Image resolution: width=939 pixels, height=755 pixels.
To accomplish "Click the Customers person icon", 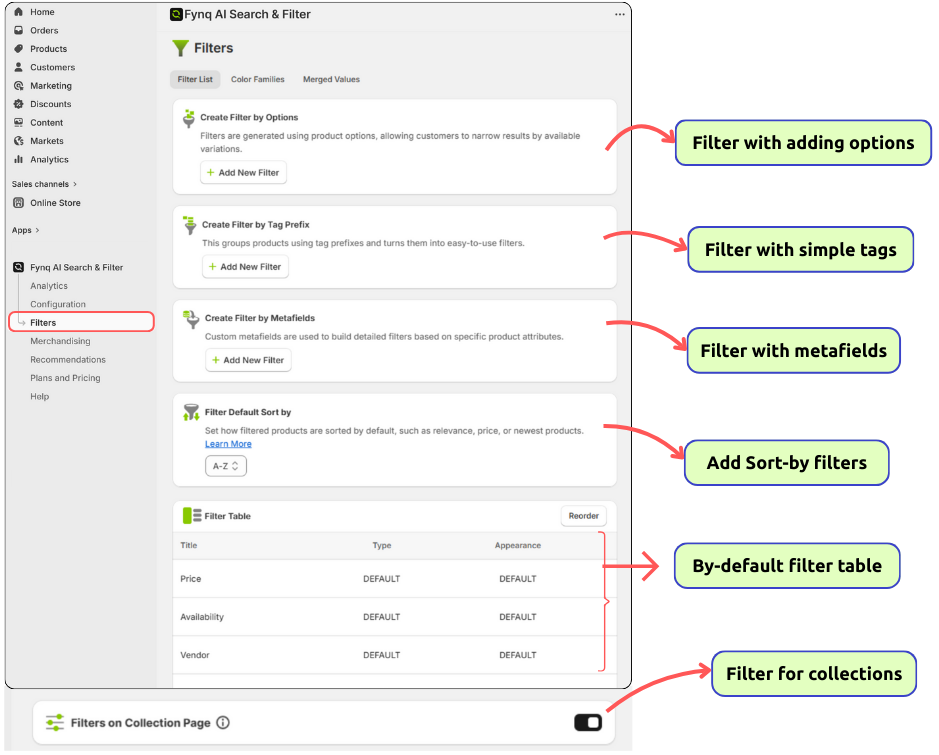I will point(19,67).
